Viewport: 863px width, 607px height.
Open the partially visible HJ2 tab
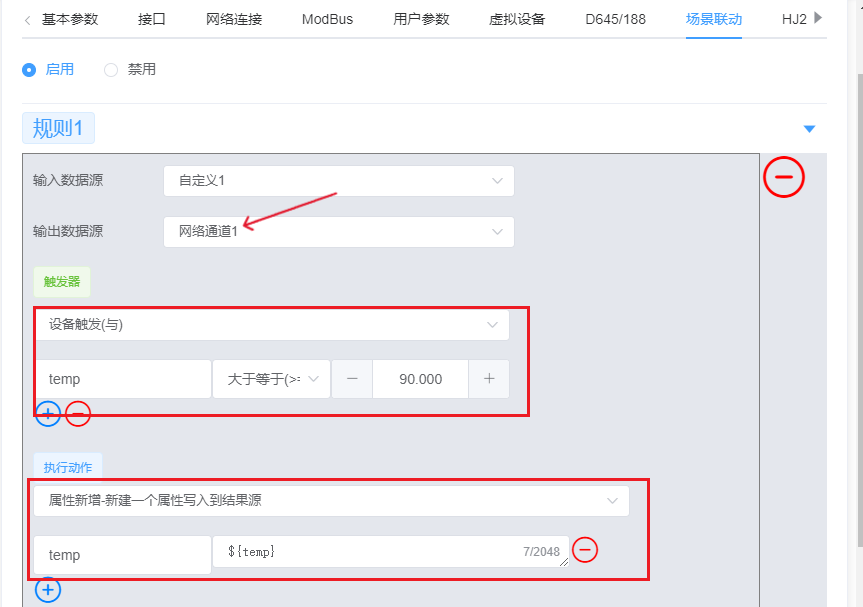point(794,19)
